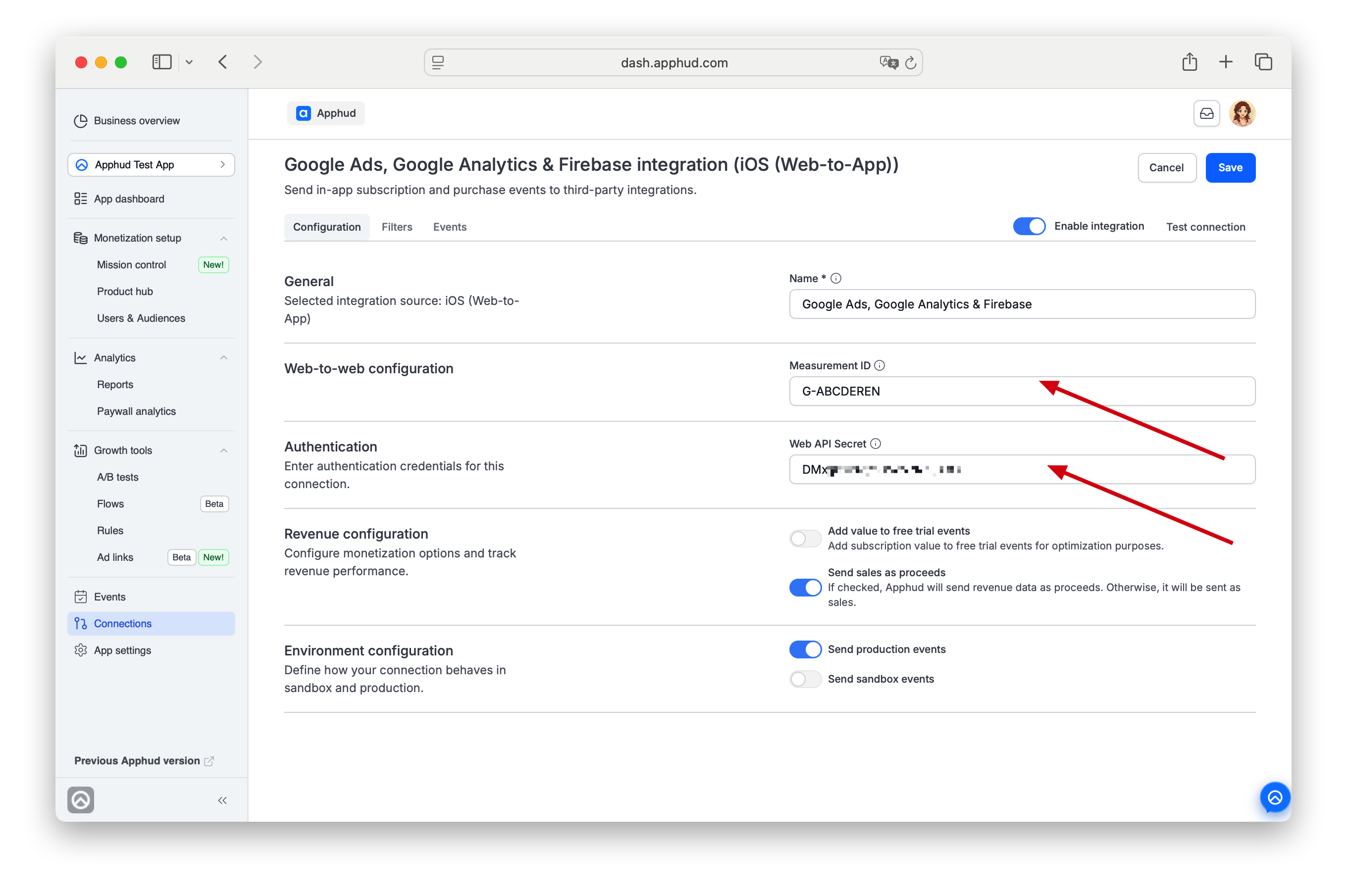The height and width of the screenshot is (896, 1347).
Task: Toggle Enable integration switch
Action: pos(1029,226)
